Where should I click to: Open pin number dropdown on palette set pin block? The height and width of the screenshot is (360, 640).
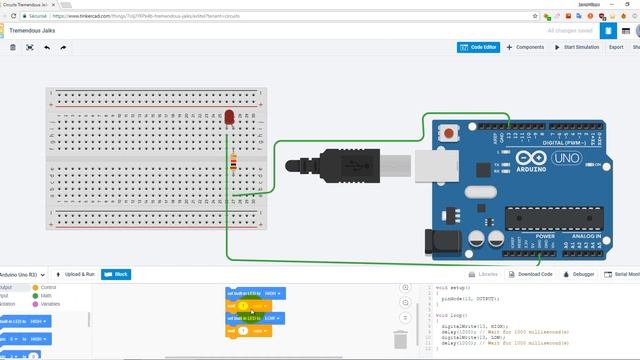(13, 339)
